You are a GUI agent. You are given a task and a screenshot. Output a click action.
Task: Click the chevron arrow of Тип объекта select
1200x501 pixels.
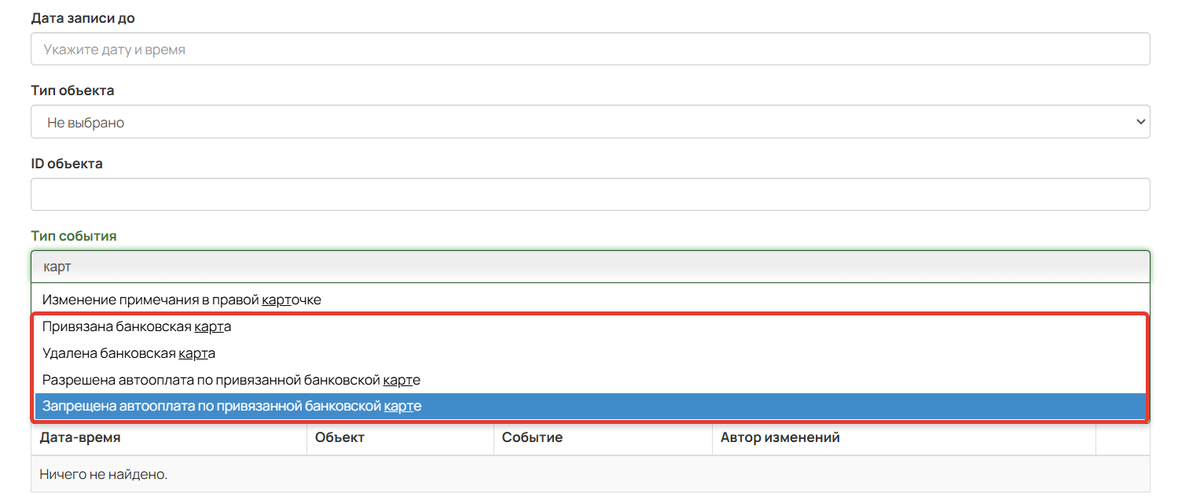(x=1140, y=122)
